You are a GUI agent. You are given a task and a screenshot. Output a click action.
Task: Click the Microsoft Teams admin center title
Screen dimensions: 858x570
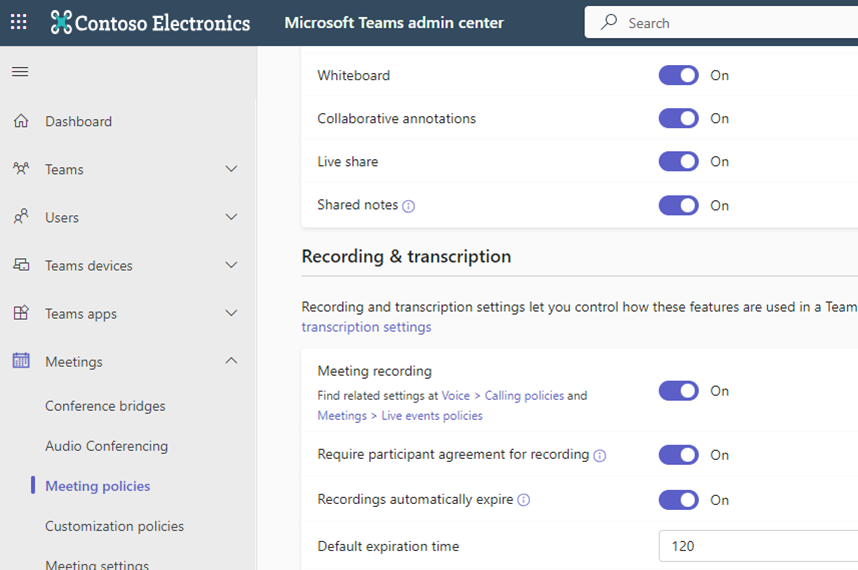(394, 22)
